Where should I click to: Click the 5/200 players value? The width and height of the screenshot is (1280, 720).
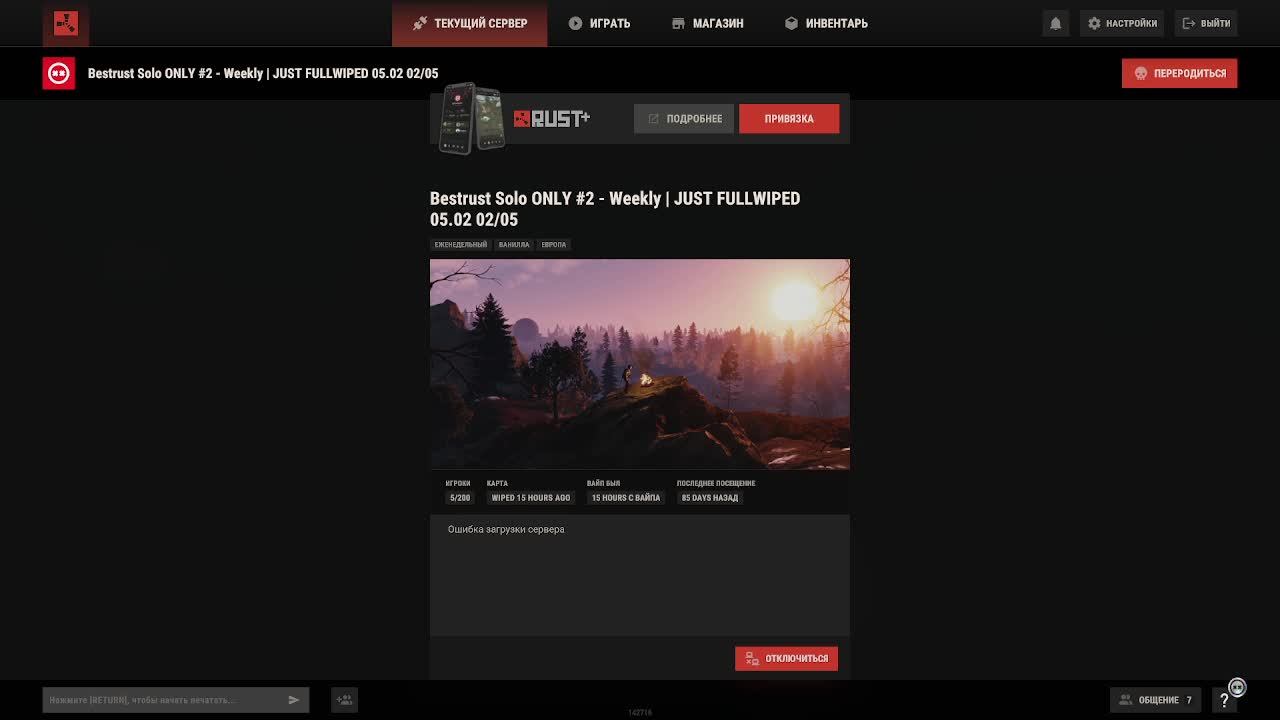(x=460, y=497)
